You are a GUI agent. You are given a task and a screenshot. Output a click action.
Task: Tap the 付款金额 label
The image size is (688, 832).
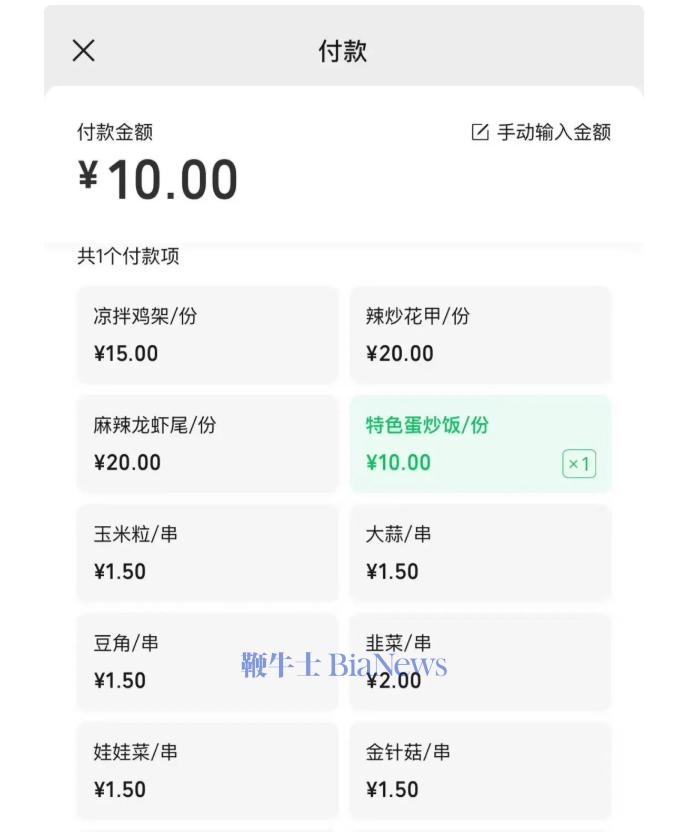115,132
